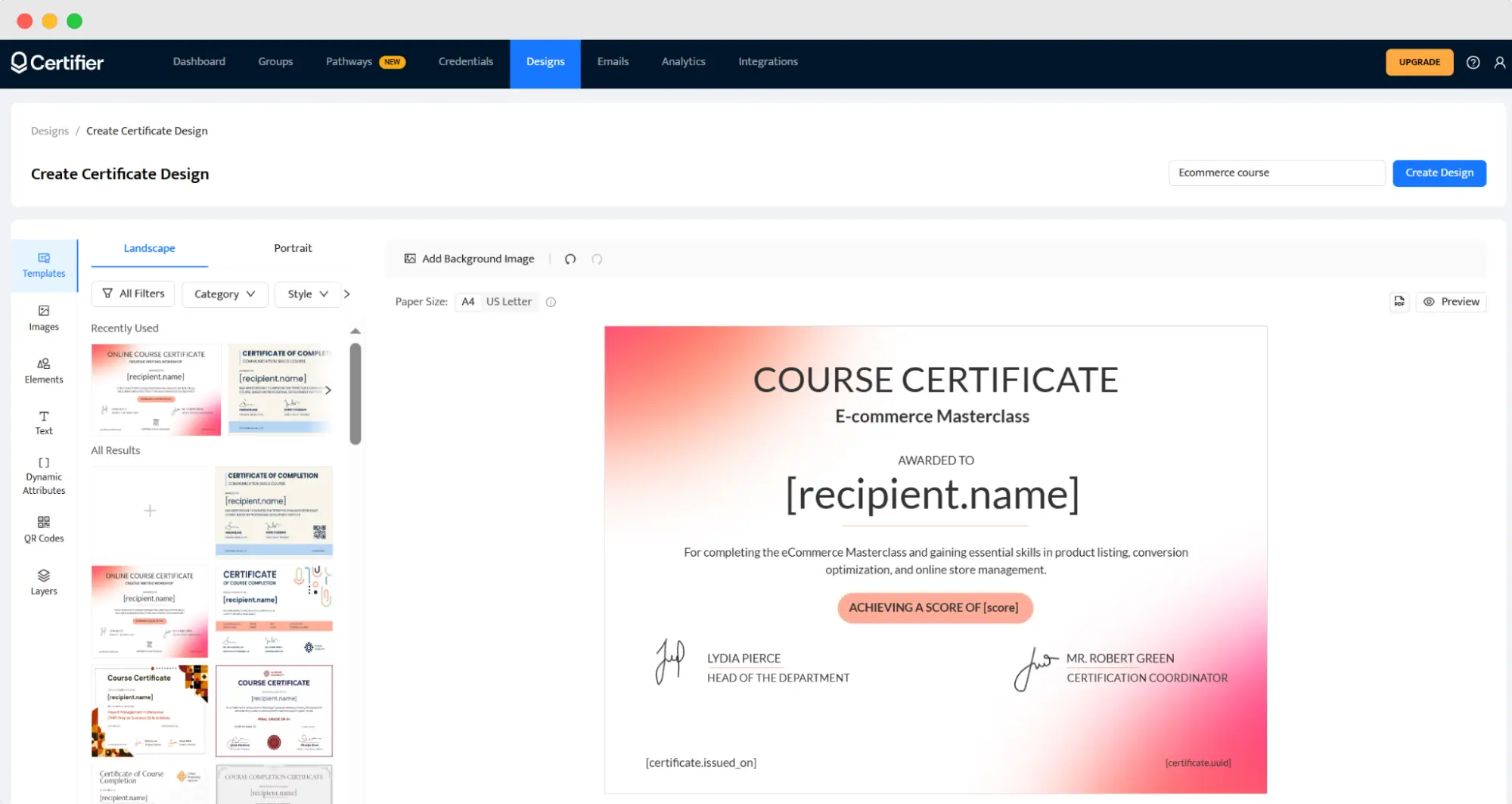
Task: Select E-commerce Masterclass subtitle on canvas
Action: (x=932, y=416)
